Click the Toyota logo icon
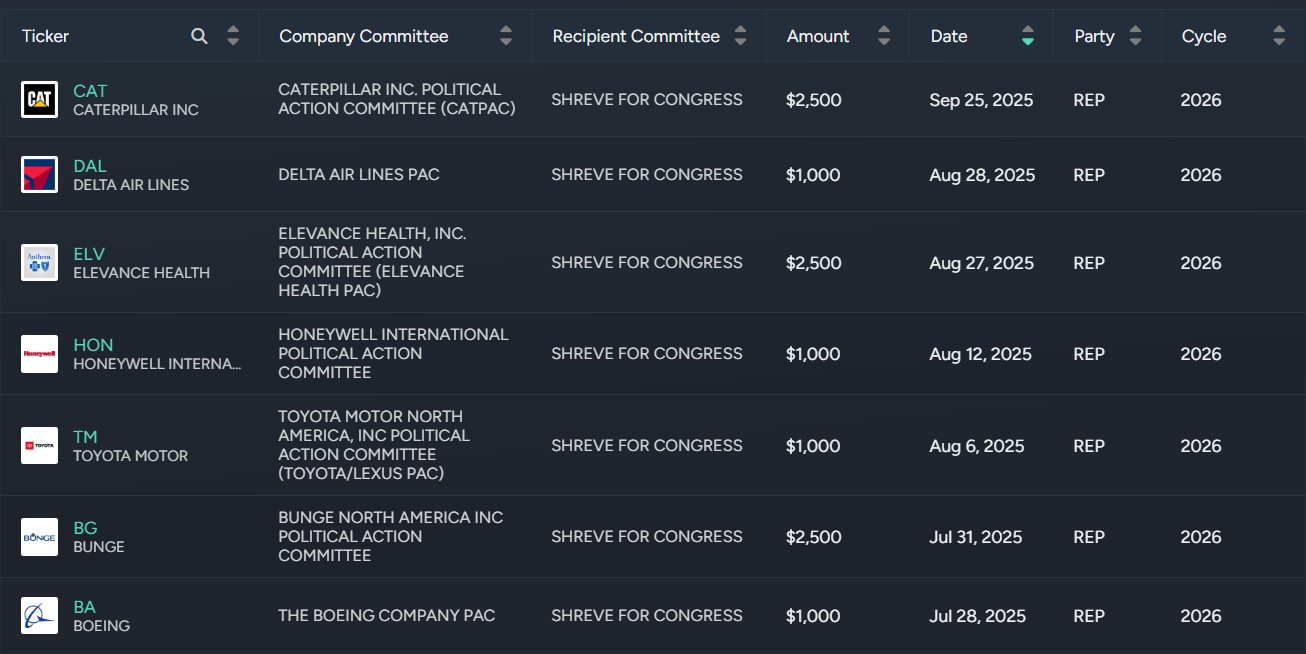 coord(40,446)
